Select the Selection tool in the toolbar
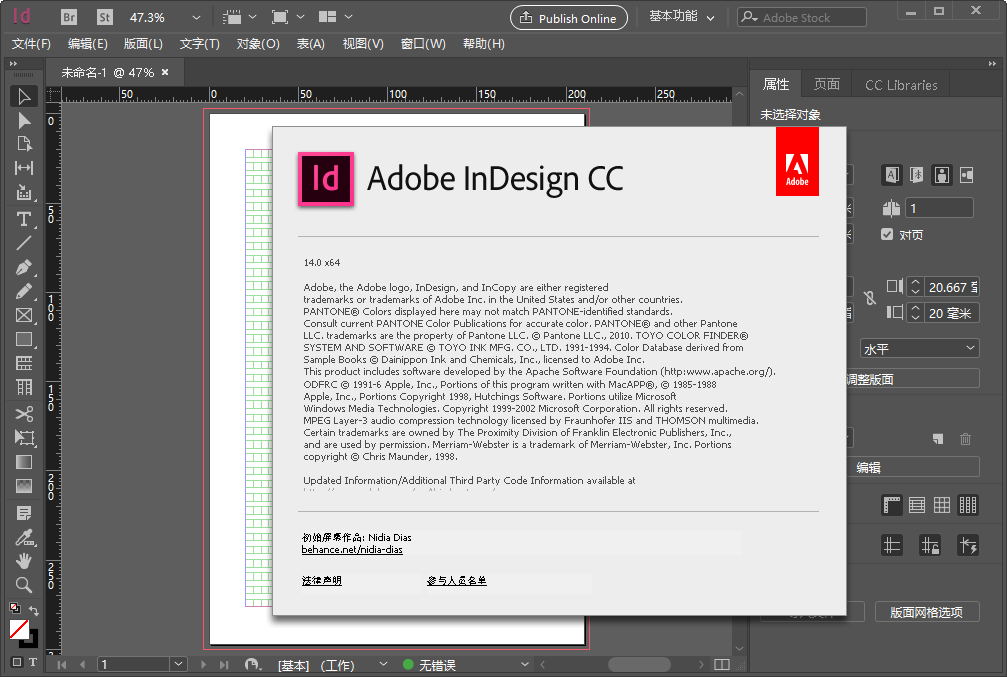Viewport: 1007px width, 677px height. pos(25,95)
